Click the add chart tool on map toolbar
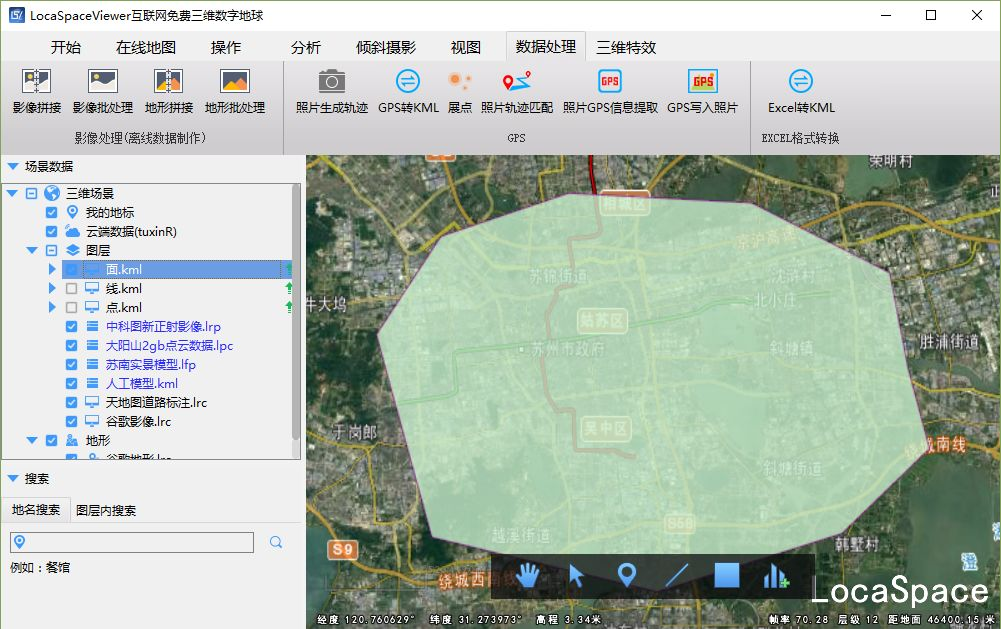The height and width of the screenshot is (629, 1001). [776, 575]
